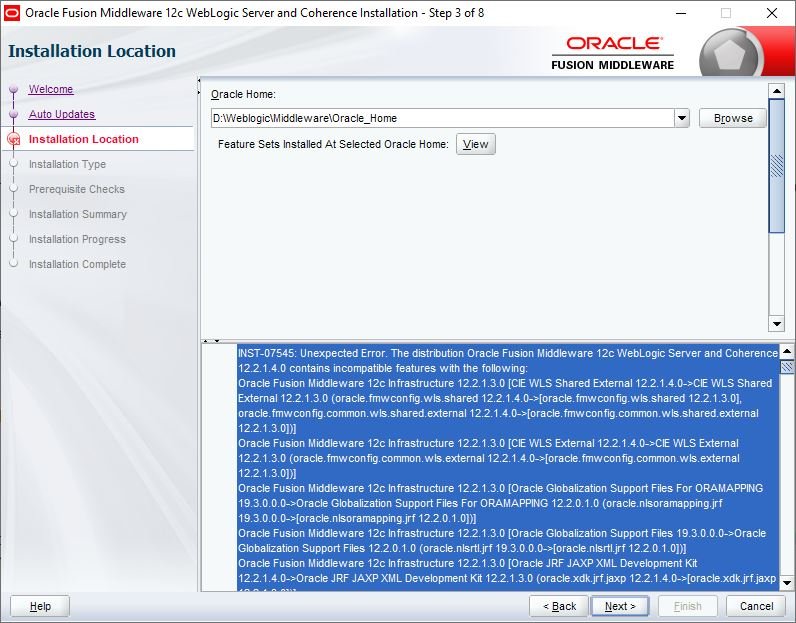Click the 'Oracle JRF JAXP XML Development Kit' line
This screenshot has height=623, width=796.
pos(468,564)
